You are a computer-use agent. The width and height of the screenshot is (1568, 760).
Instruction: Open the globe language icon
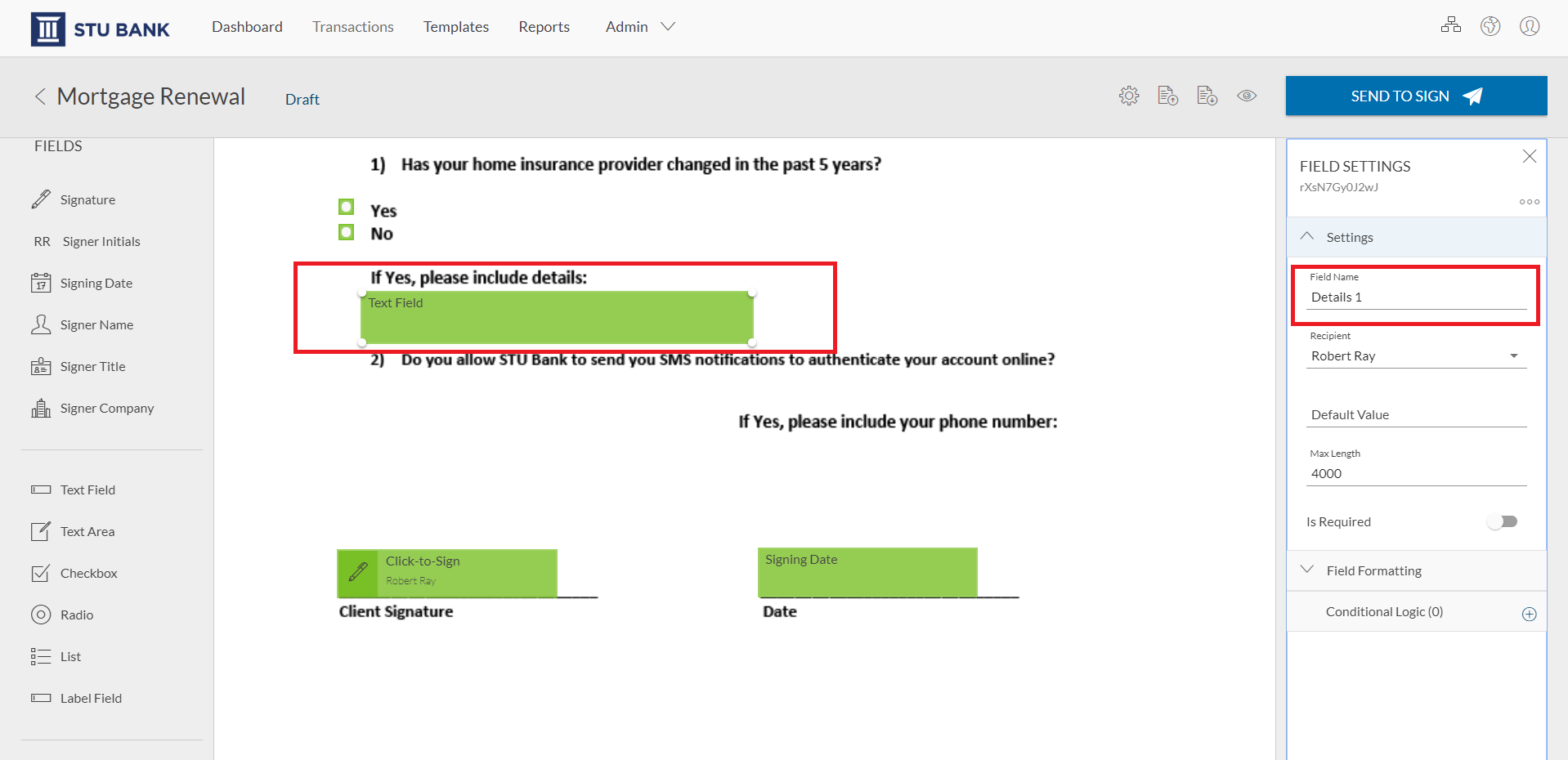(1490, 26)
